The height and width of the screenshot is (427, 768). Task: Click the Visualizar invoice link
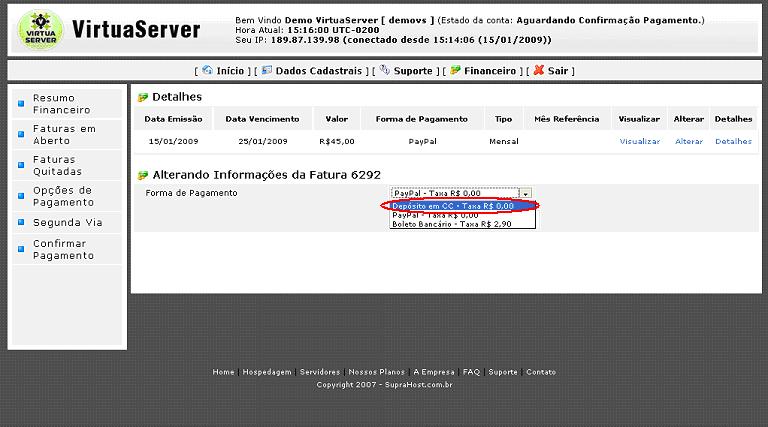[639, 142]
